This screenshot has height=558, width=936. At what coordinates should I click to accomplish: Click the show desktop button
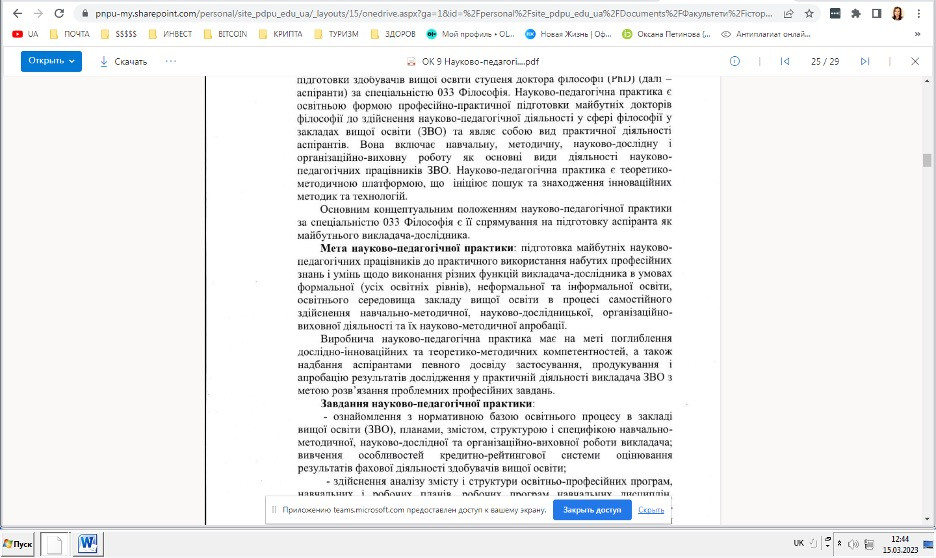[x=929, y=544]
